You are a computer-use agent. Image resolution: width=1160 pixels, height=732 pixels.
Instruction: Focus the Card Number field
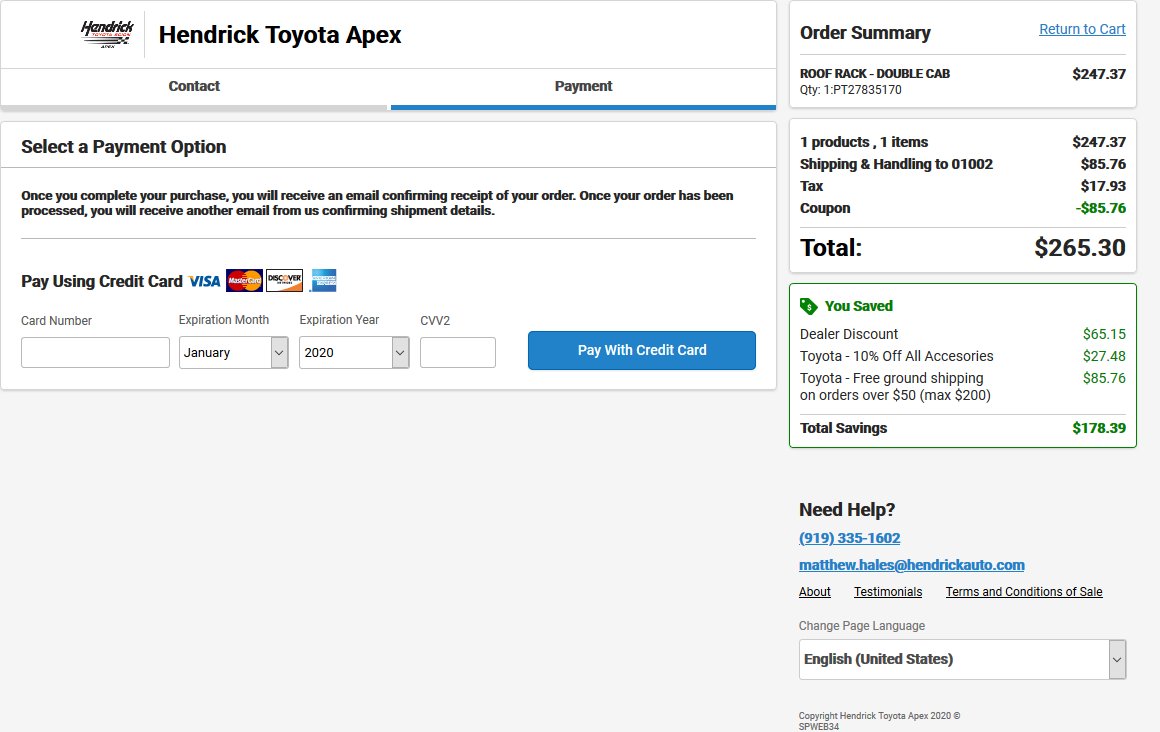(95, 352)
